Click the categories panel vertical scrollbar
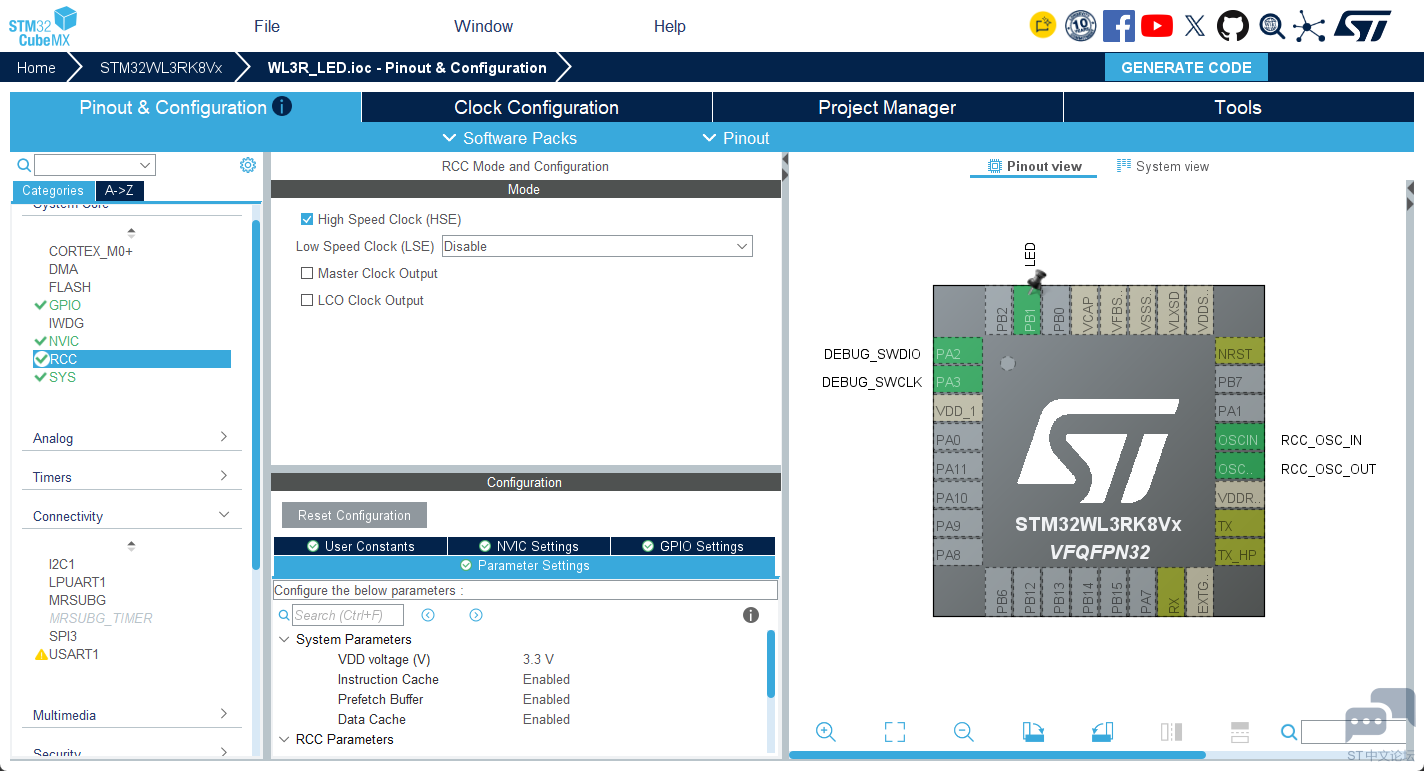1424x771 pixels. (255, 395)
